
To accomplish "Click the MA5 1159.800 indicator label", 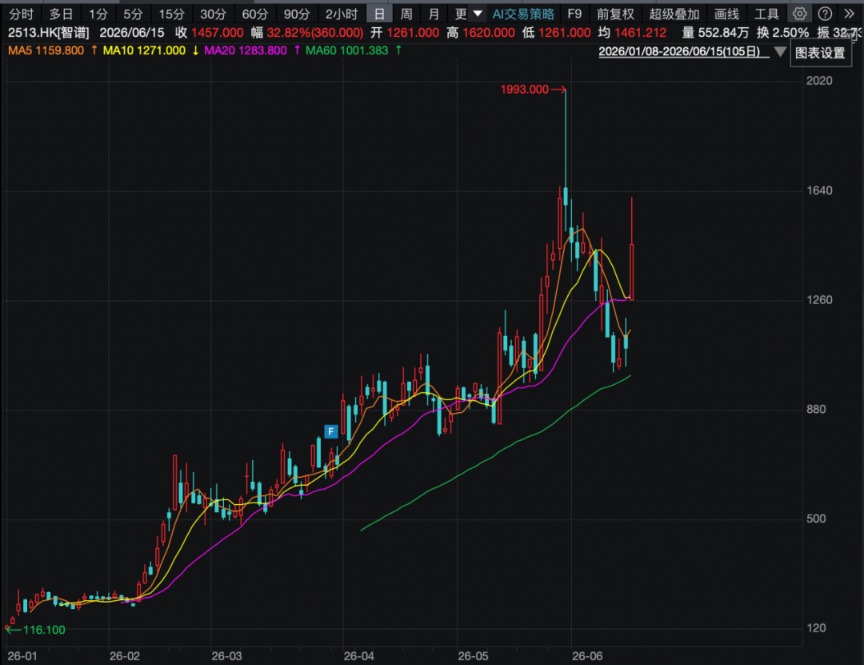I will (x=46, y=51).
